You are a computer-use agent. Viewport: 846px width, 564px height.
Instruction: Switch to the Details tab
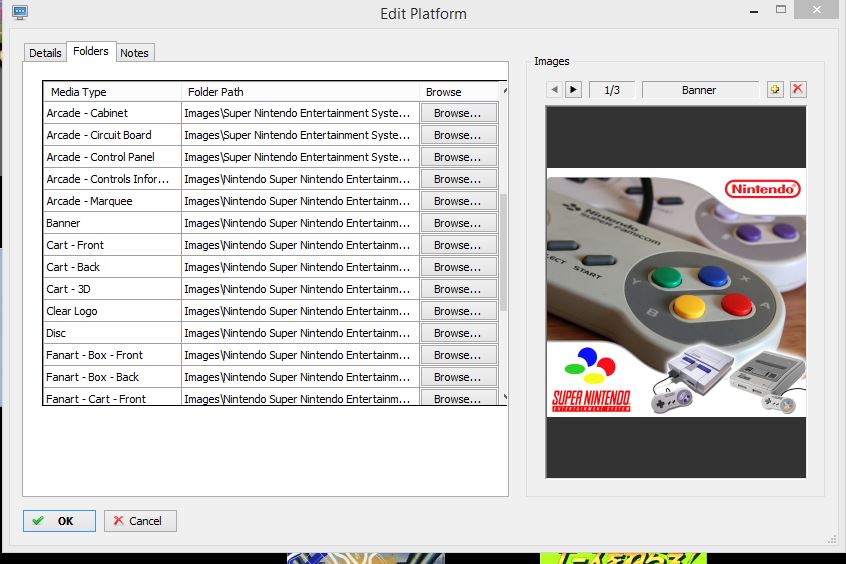45,53
